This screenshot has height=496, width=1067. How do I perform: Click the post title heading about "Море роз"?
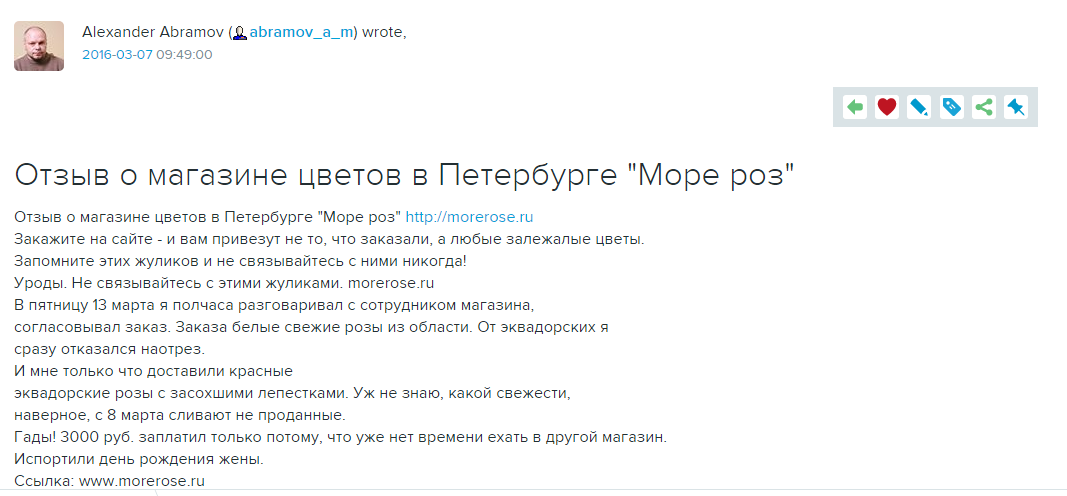405,176
